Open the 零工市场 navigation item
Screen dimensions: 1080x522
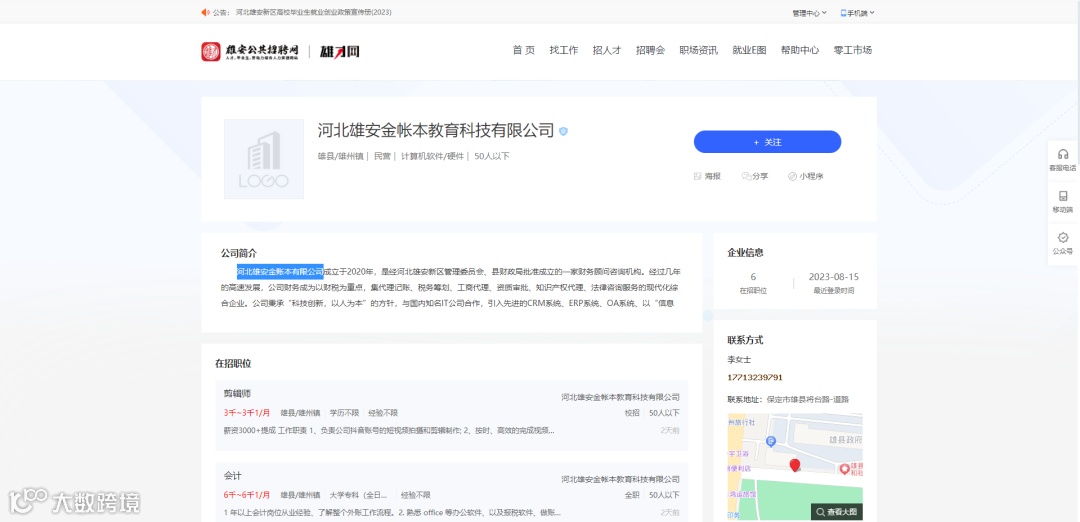853,50
